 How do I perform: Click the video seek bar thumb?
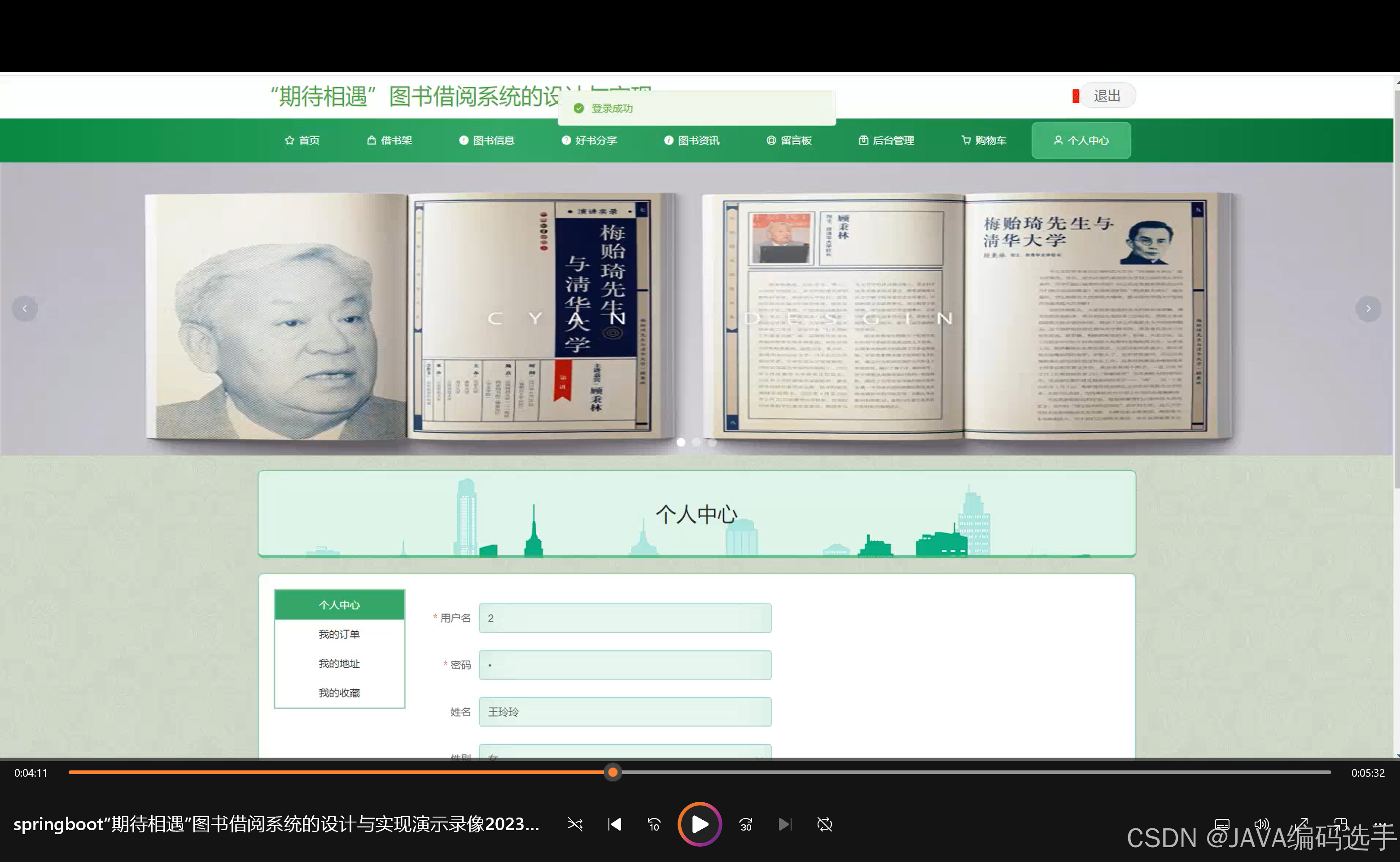click(612, 772)
